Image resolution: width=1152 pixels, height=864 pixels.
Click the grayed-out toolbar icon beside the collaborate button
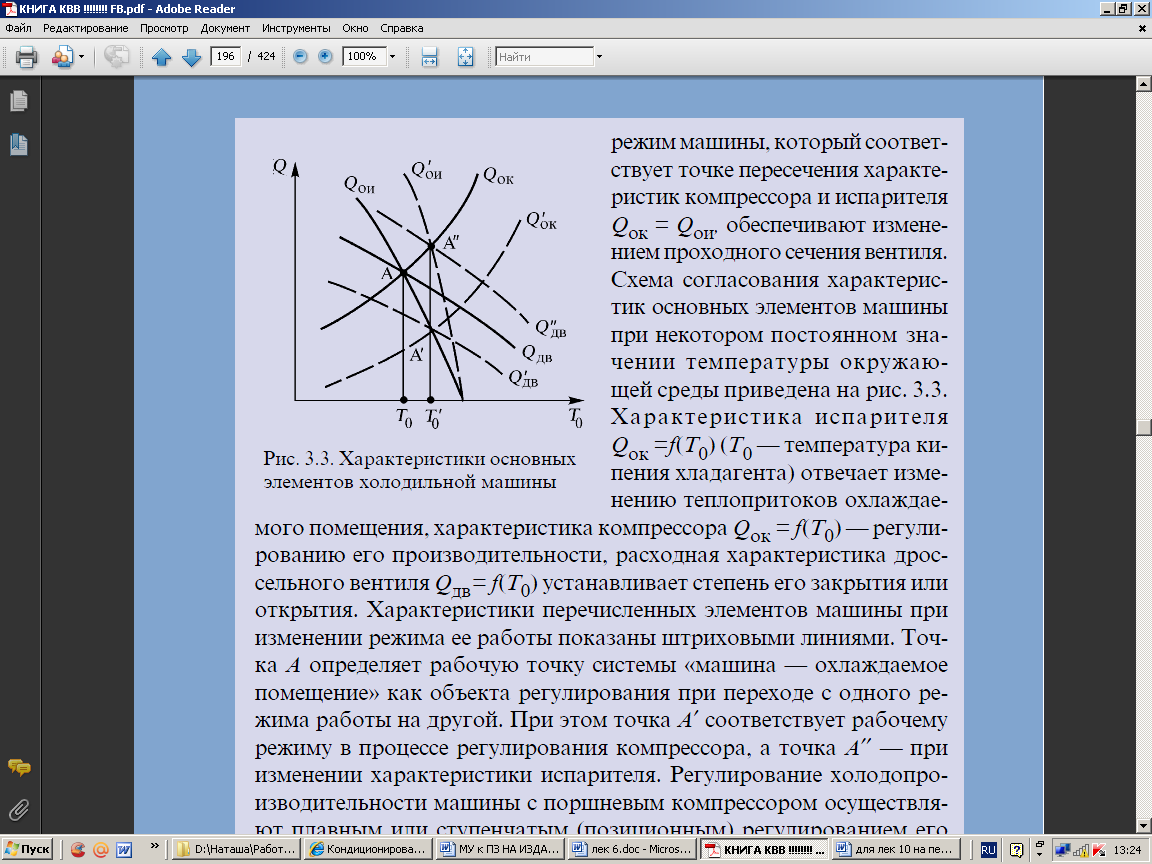[117, 57]
